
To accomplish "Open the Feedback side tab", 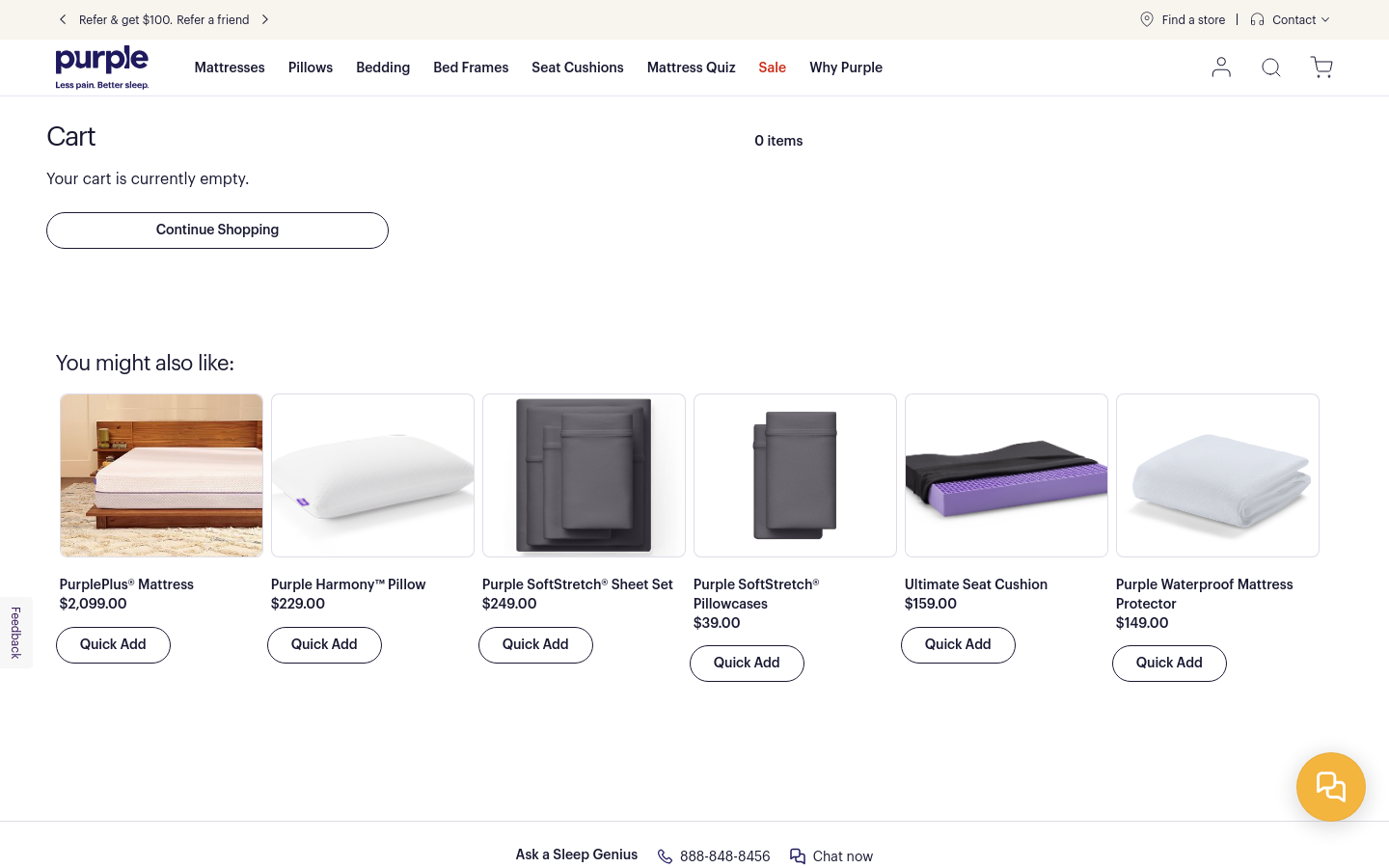I will click(x=15, y=633).
